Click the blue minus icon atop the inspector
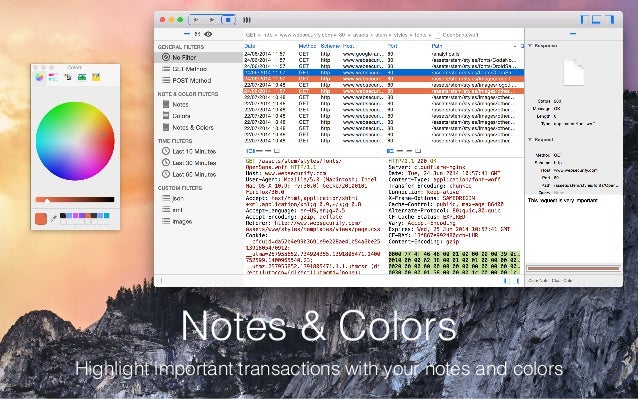This screenshot has height=399, width=638. pos(573,34)
